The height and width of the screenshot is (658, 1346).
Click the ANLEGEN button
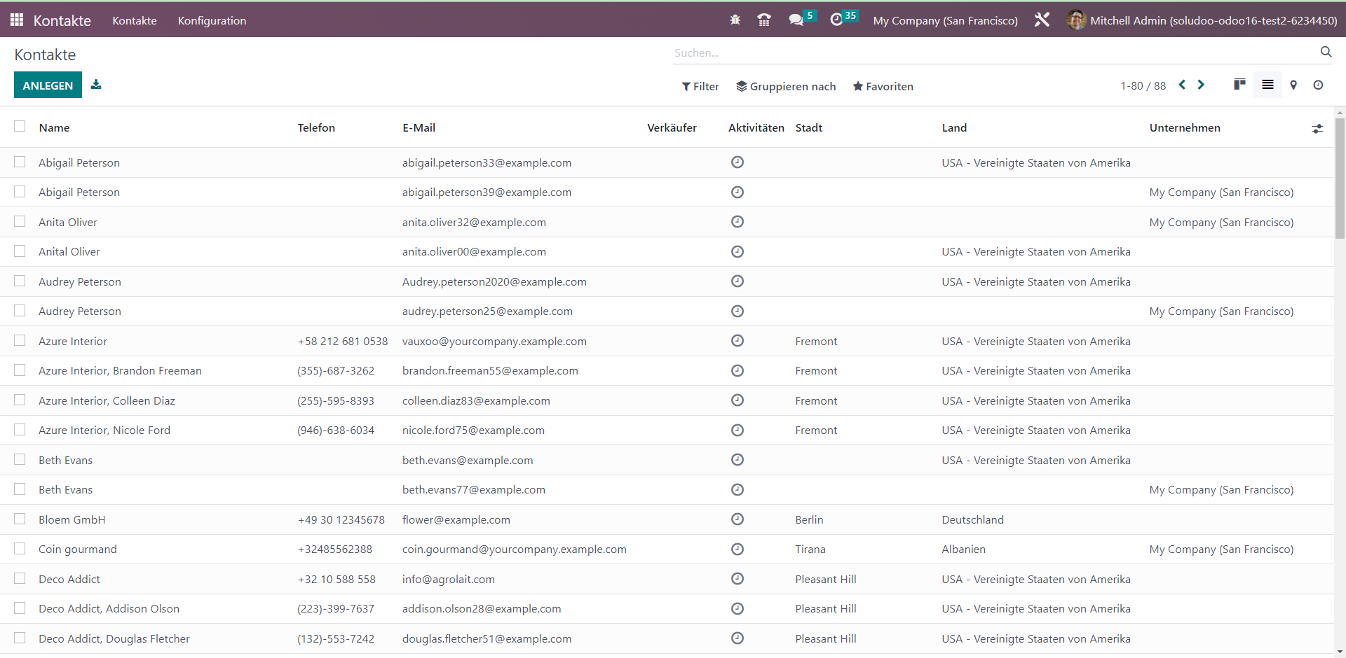coord(48,86)
